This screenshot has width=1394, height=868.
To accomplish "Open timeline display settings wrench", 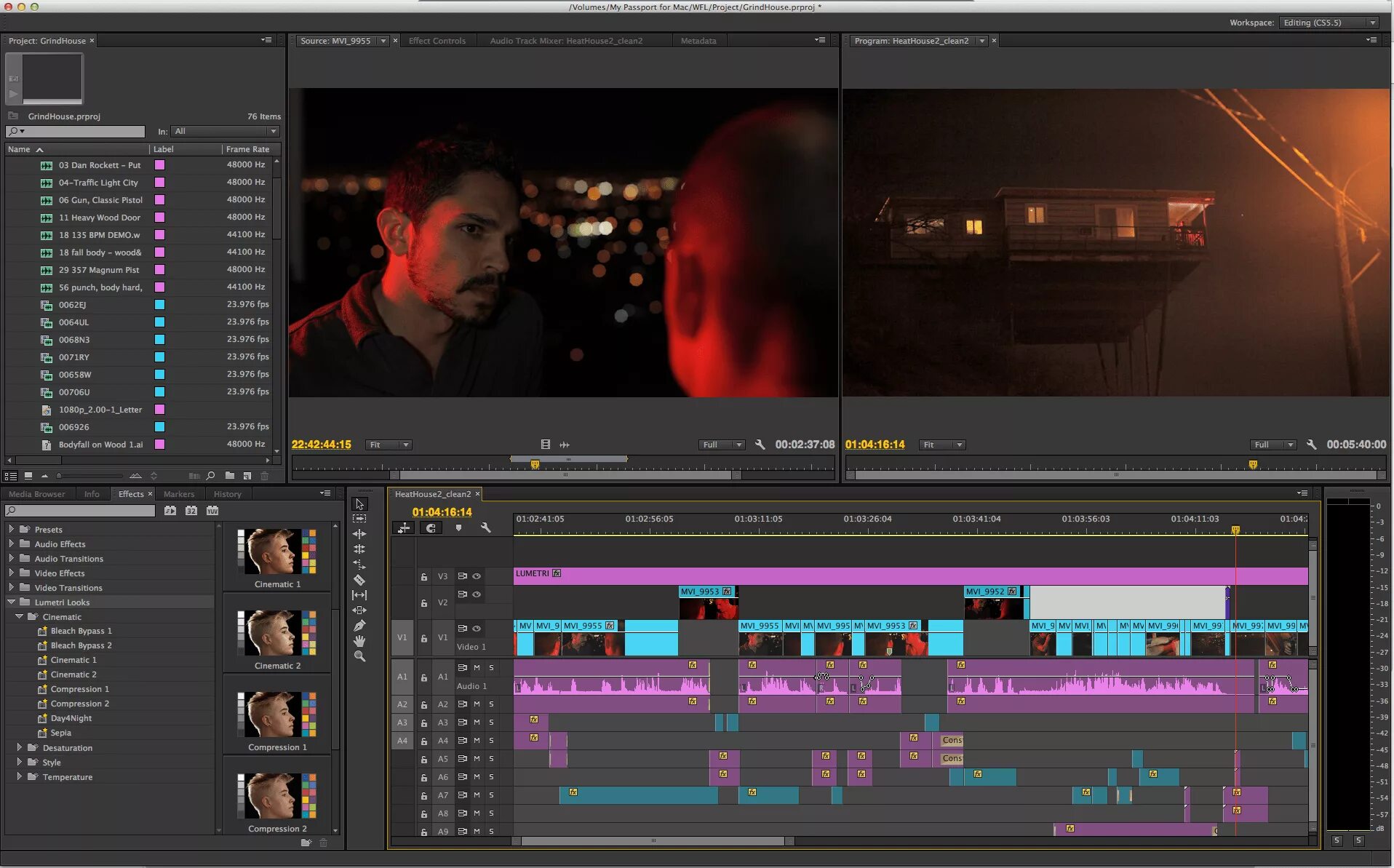I will tap(485, 528).
